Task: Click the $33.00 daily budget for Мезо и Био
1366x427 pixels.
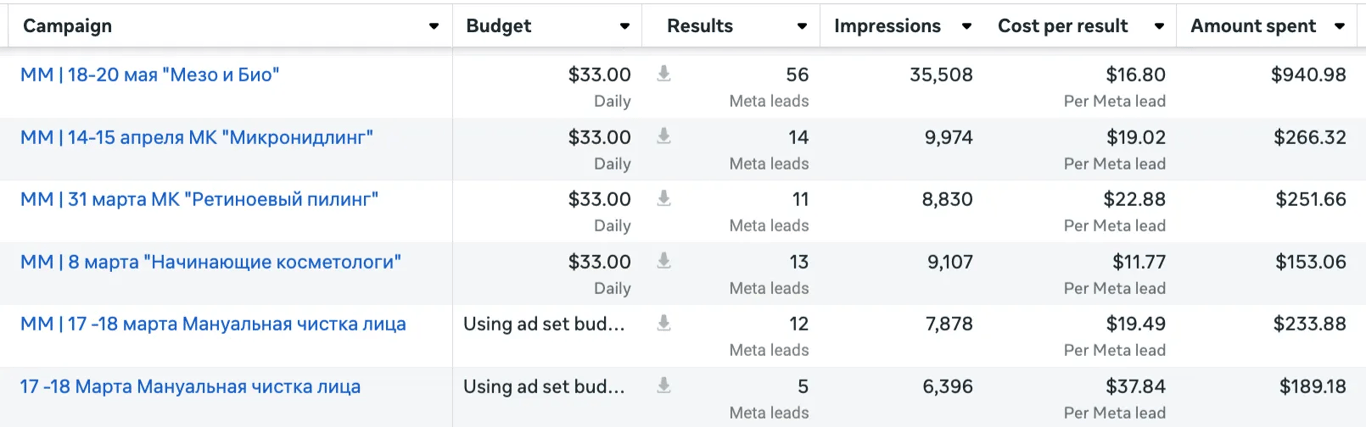Action: (599, 74)
